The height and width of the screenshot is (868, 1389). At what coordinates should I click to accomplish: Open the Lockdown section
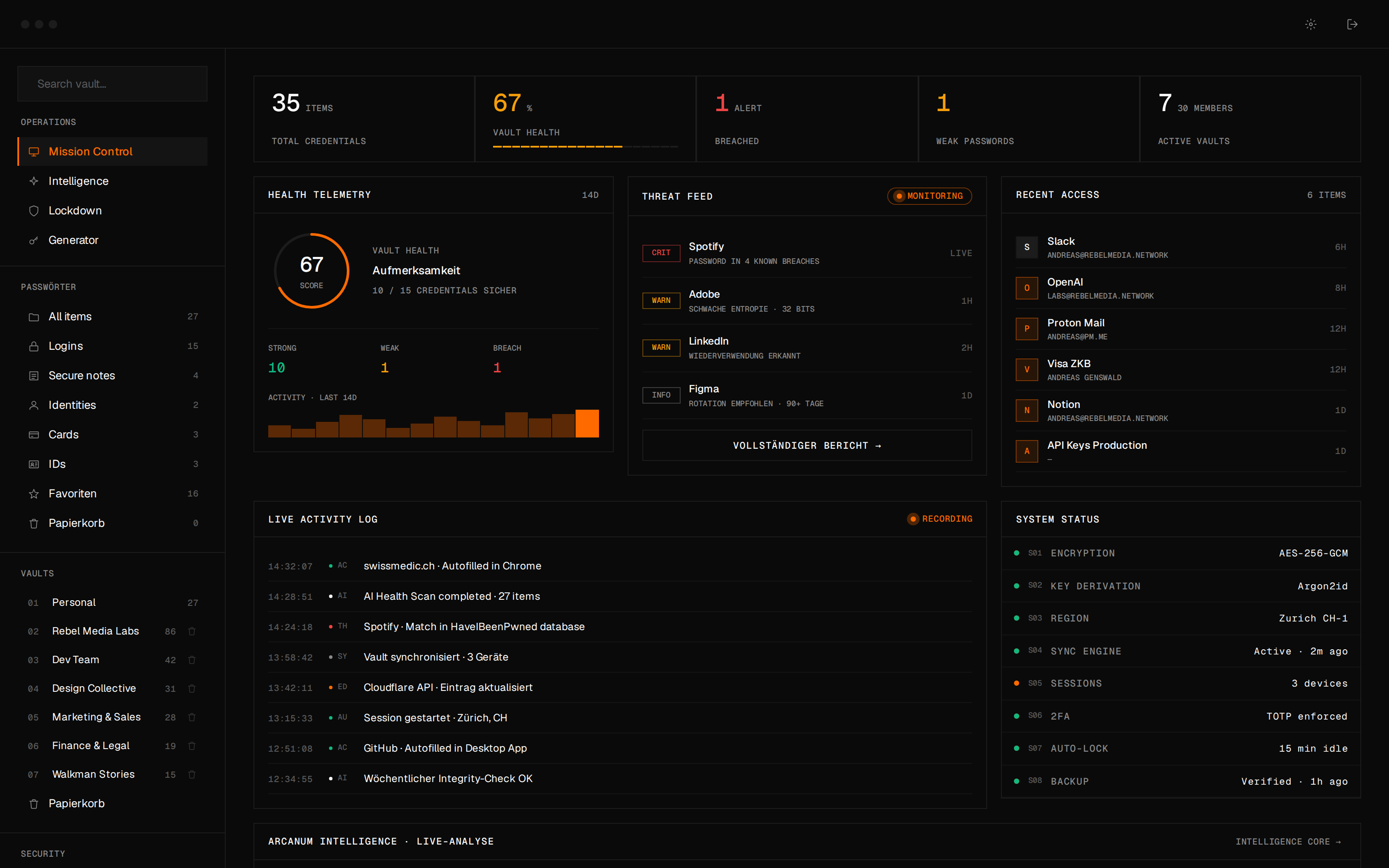112,210
